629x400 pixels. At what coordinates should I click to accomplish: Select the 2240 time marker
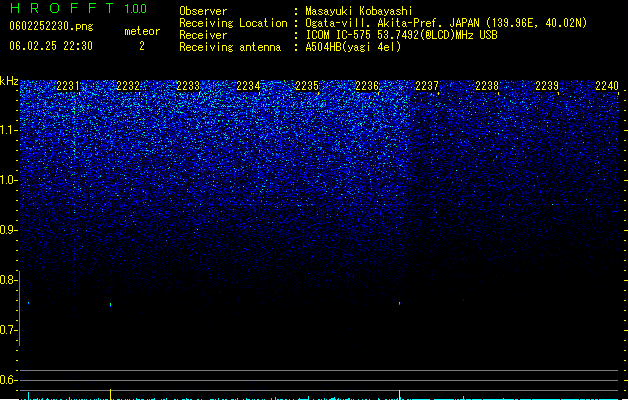[607, 86]
